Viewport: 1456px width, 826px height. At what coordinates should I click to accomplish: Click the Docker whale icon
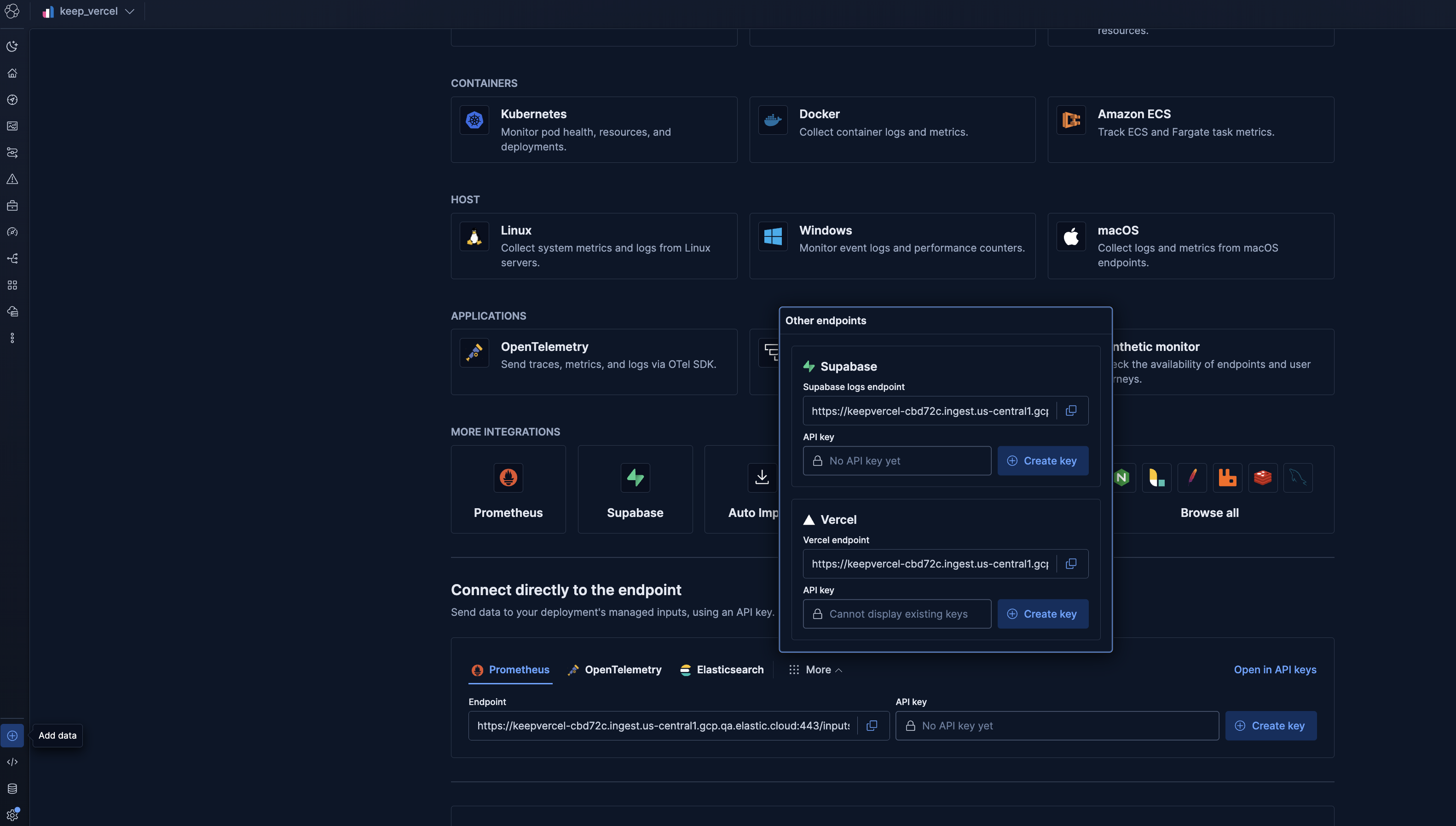(x=773, y=120)
